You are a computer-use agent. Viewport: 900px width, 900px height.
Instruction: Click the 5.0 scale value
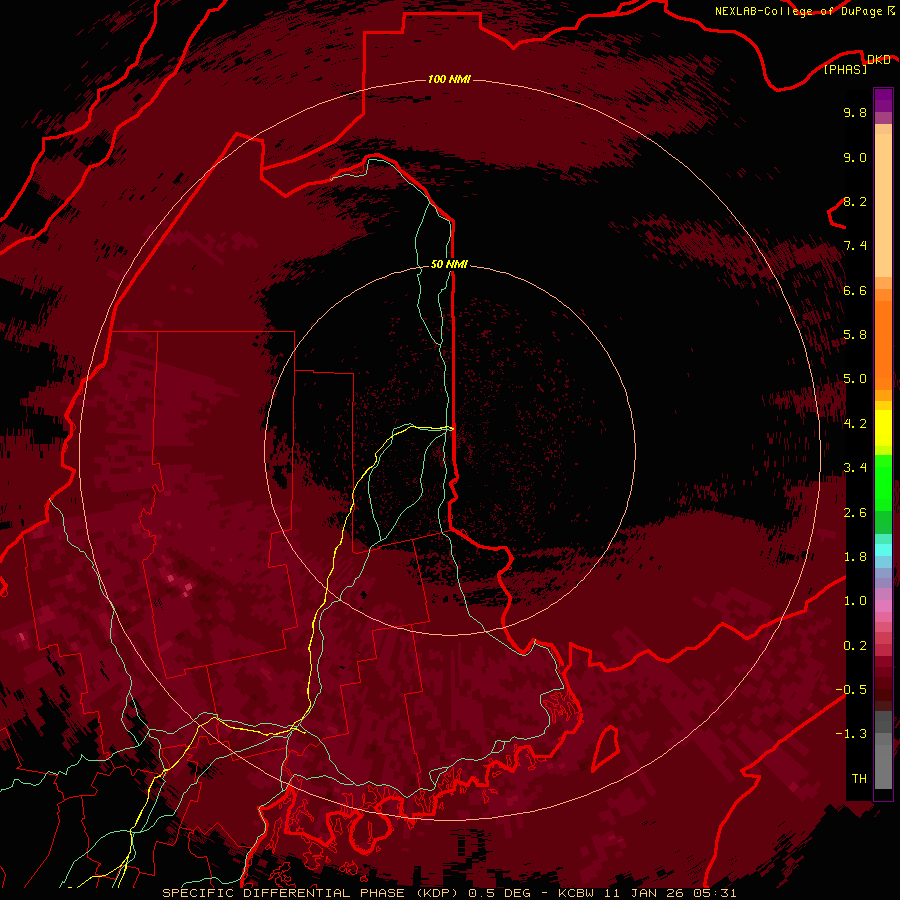click(x=855, y=379)
